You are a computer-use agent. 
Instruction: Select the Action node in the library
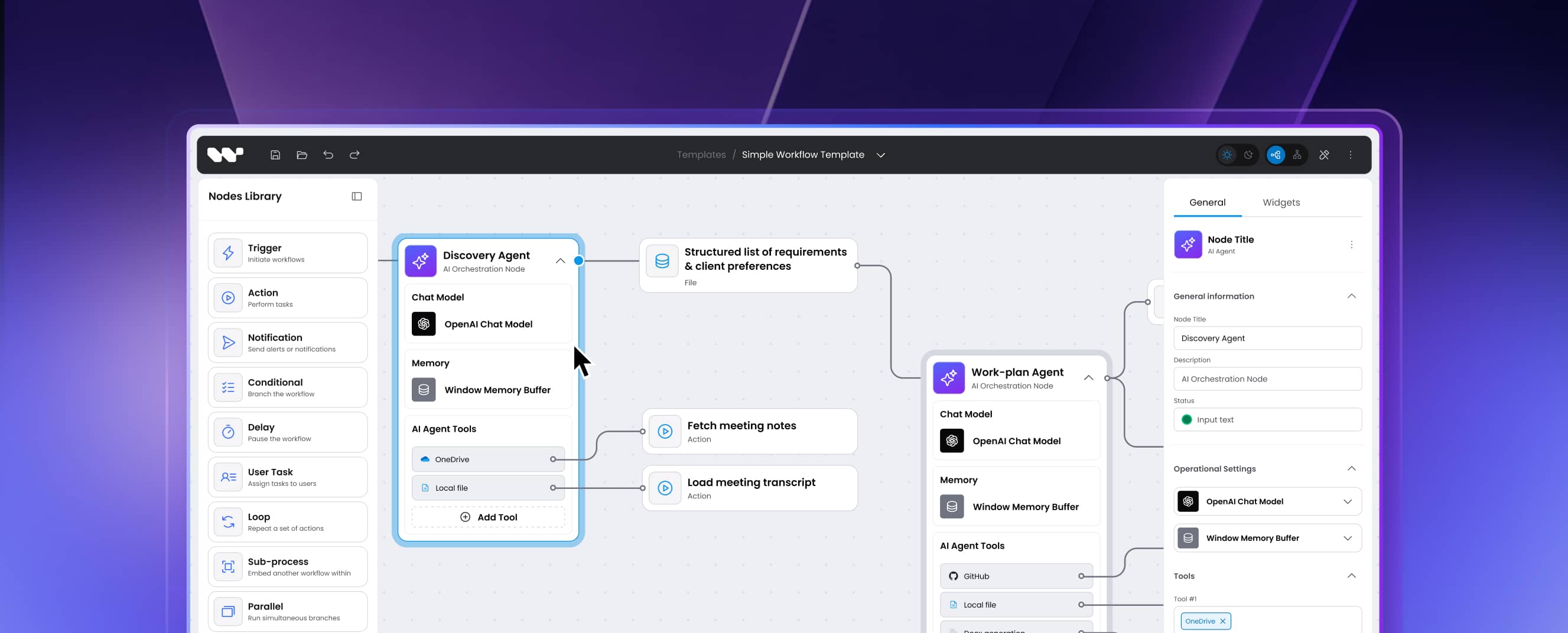287,298
